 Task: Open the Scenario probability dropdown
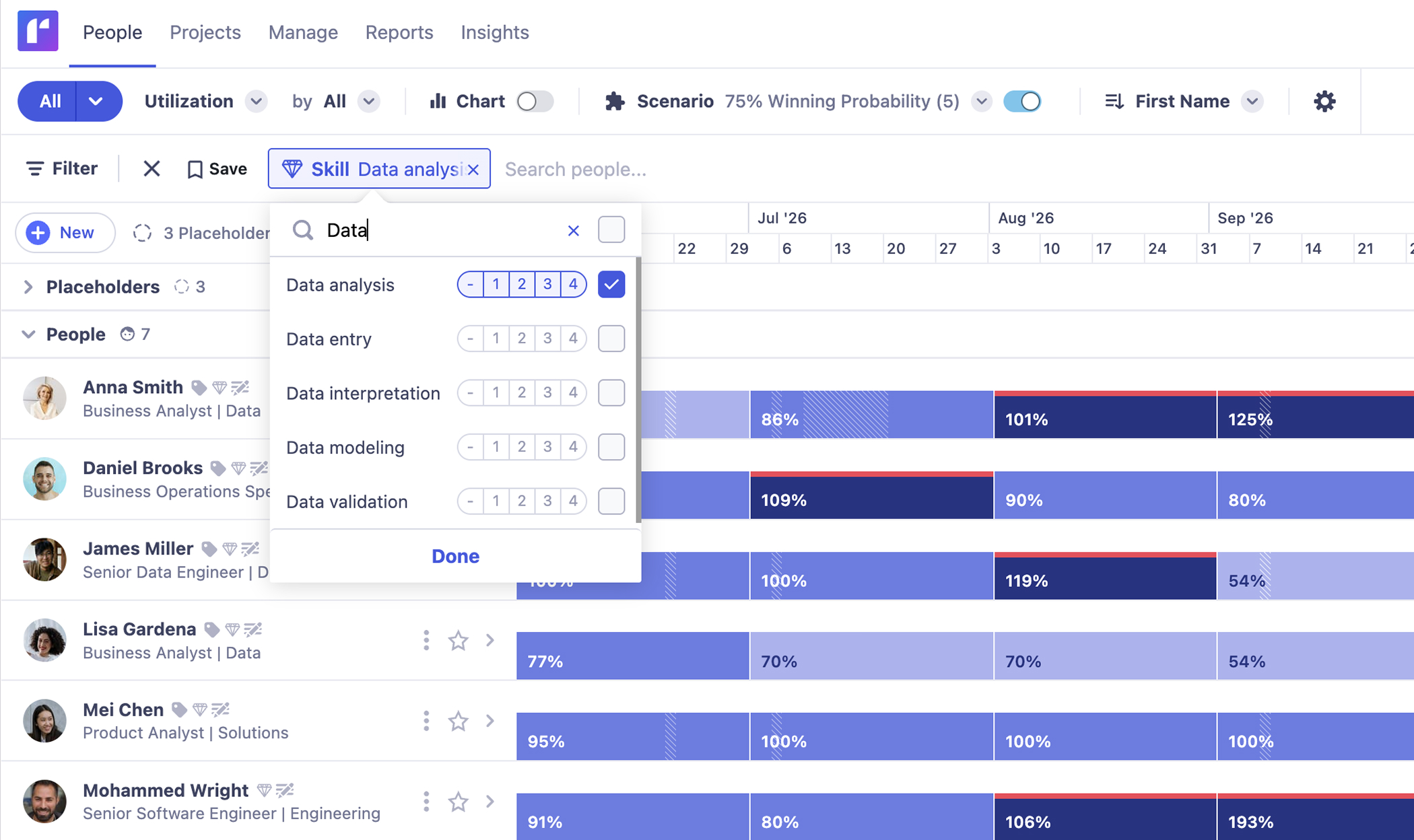click(982, 102)
